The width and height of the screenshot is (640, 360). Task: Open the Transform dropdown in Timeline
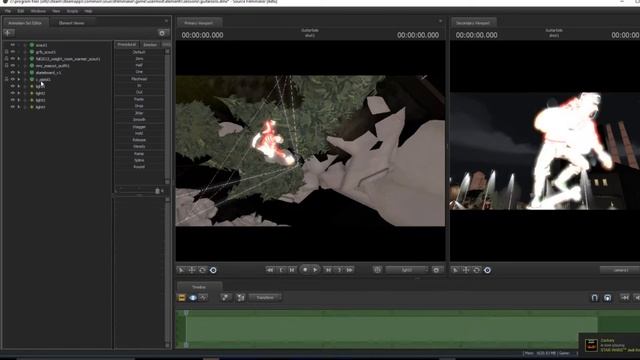pyautogui.click(x=265, y=298)
